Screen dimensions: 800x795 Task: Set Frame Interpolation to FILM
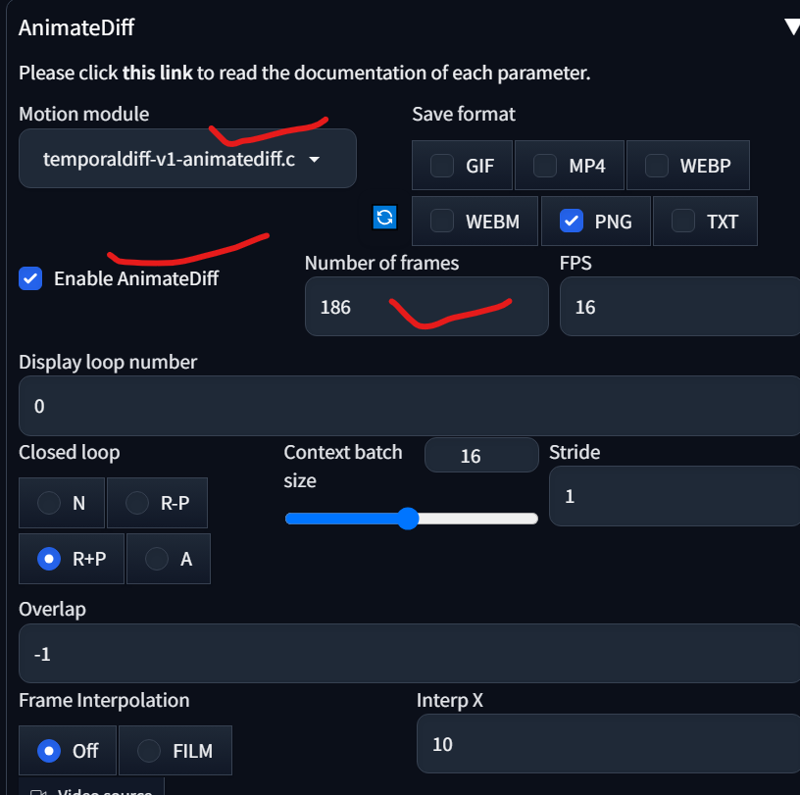click(149, 751)
